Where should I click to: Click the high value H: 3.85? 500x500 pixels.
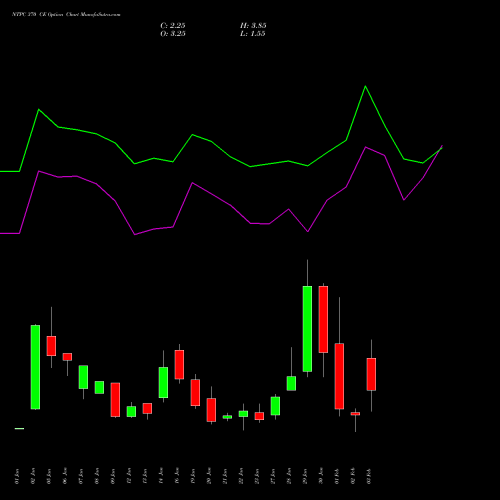(253, 26)
